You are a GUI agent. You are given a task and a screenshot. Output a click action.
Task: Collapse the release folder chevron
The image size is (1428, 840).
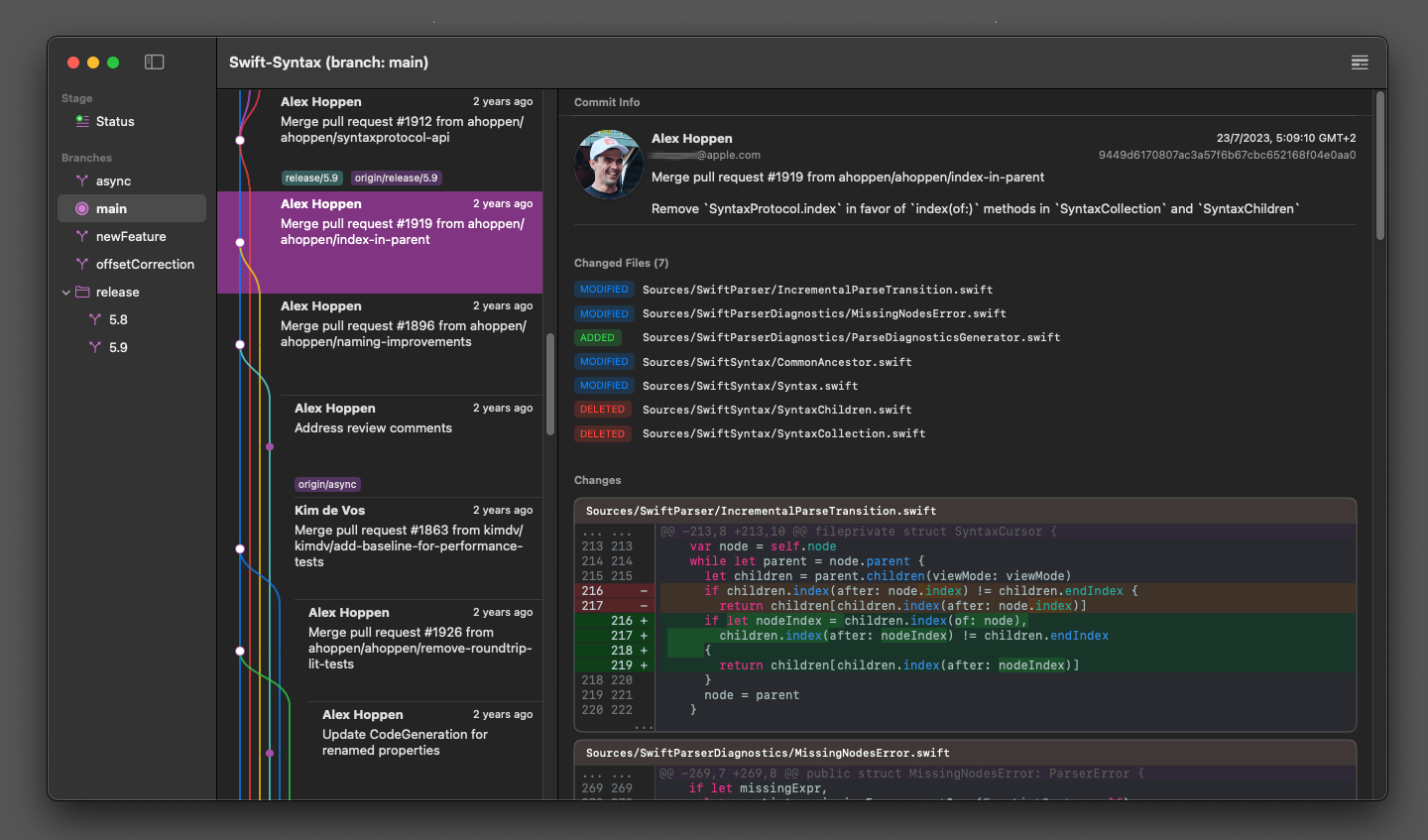pyautogui.click(x=66, y=292)
